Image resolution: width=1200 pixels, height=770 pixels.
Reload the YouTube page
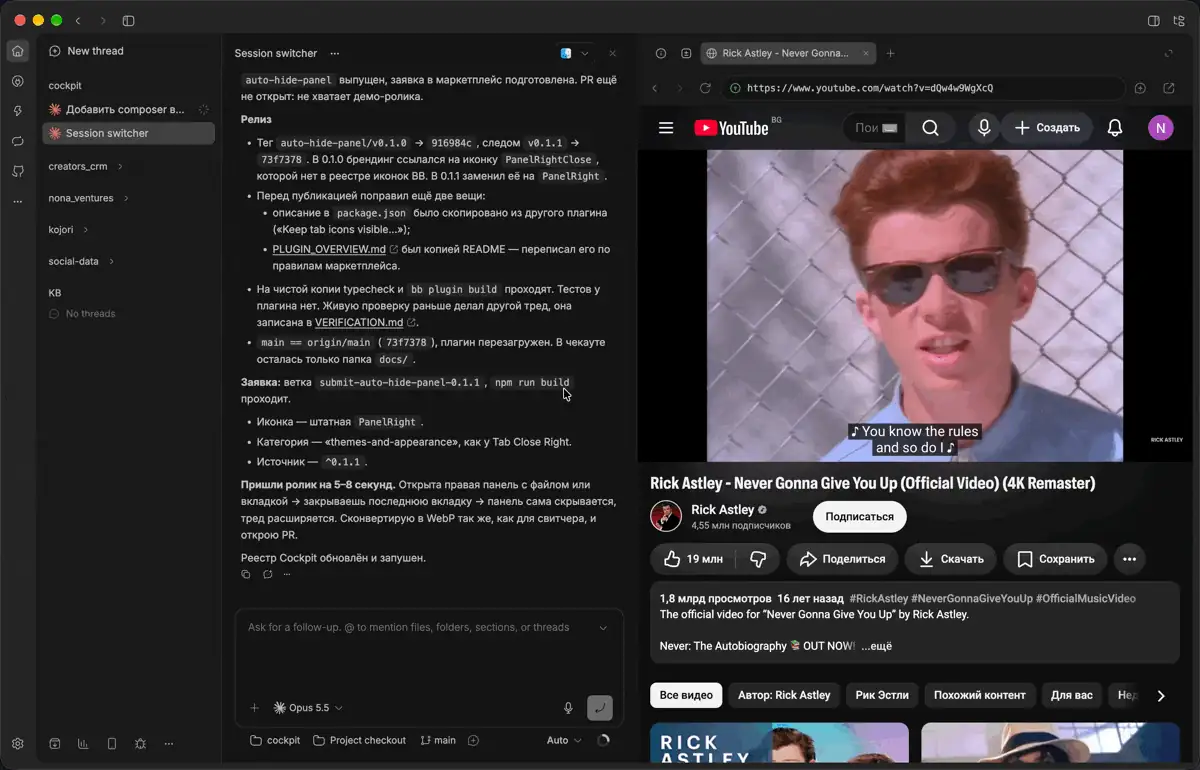[705, 88]
